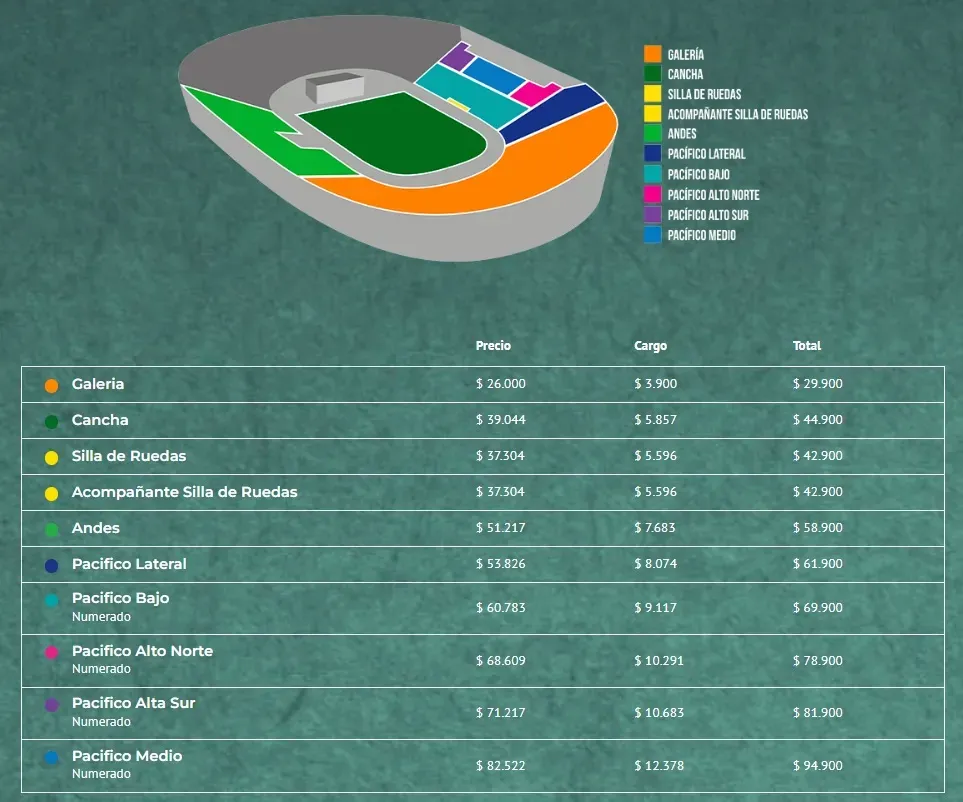Screen dimensions: 963x802
Task: Select the Galeria row in price table
Action: pos(483,384)
